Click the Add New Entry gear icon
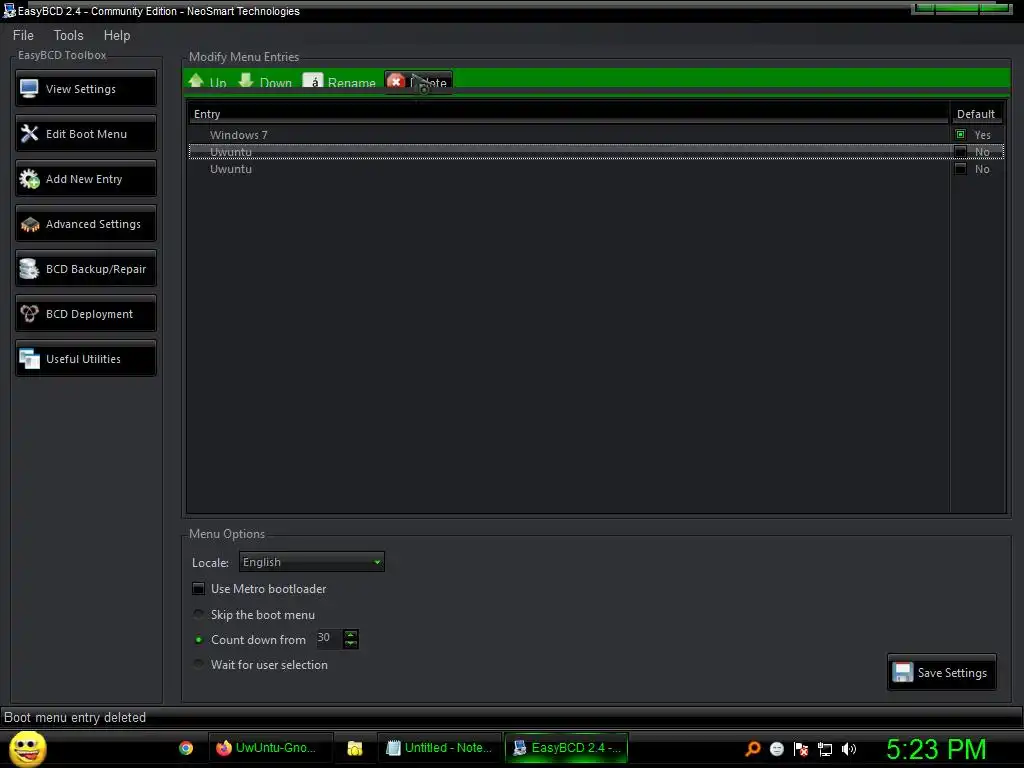Viewport: 1024px width, 768px height. click(29, 179)
